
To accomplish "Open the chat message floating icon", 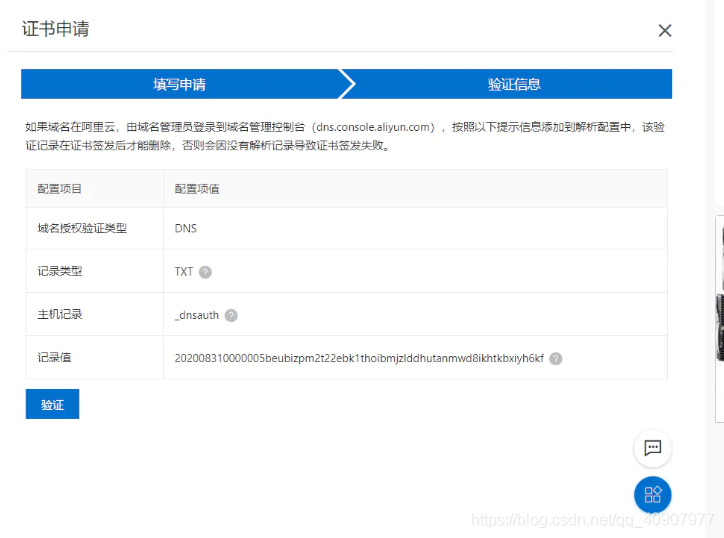I will click(x=652, y=448).
